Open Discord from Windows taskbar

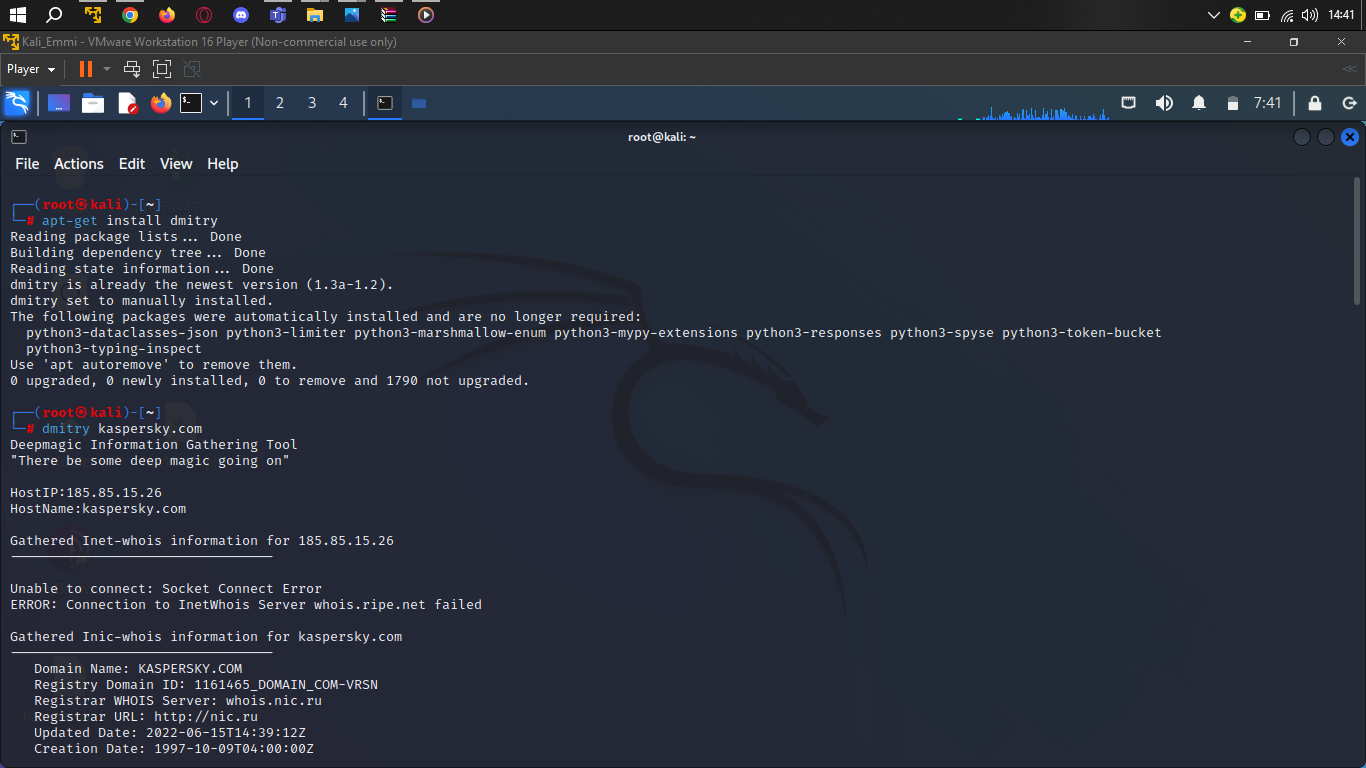pos(241,15)
